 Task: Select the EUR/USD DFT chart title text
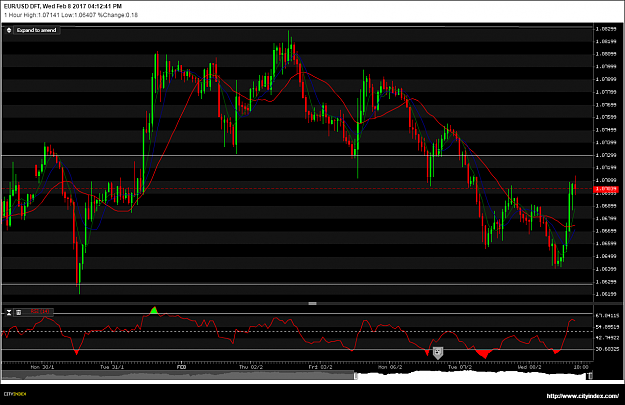click(63, 6)
